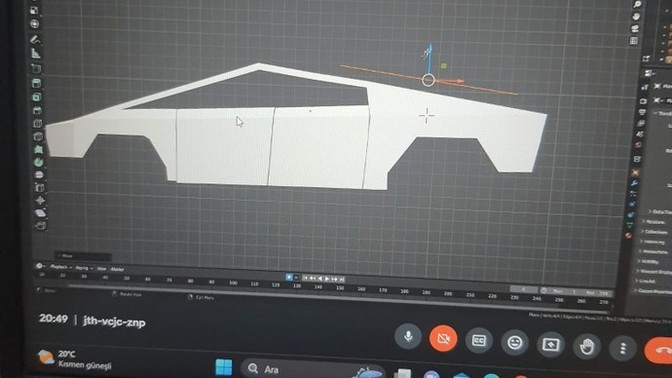
Task: Expand the Viewport Display panel
Action: pyautogui.click(x=654, y=272)
